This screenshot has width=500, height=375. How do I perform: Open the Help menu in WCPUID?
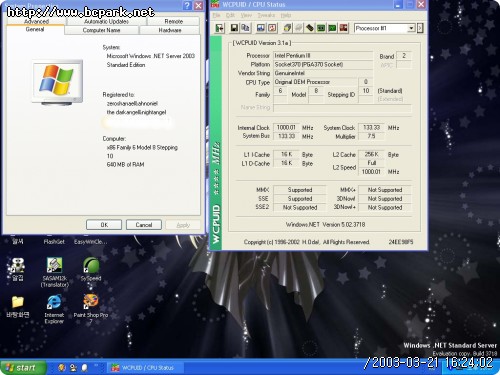(286, 15)
